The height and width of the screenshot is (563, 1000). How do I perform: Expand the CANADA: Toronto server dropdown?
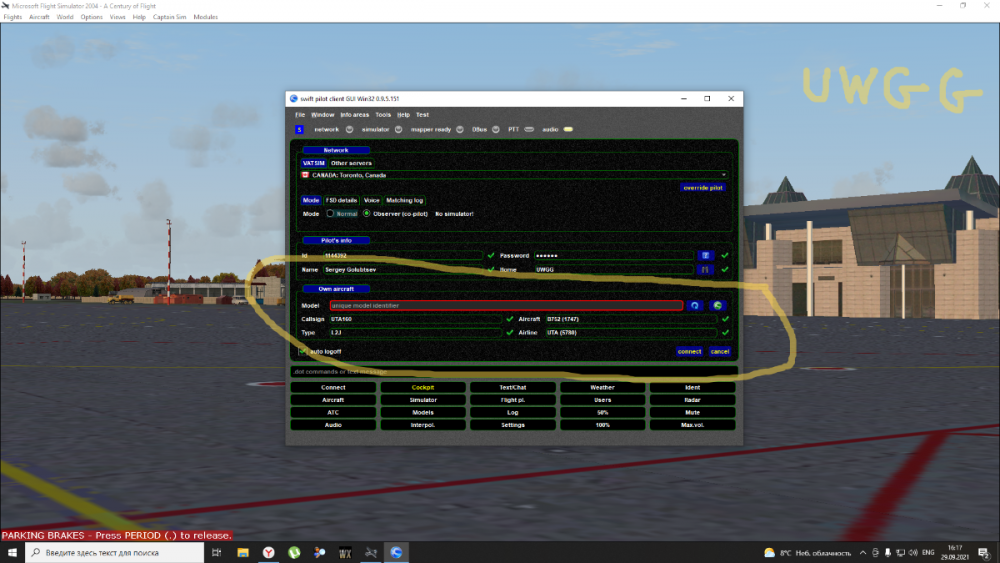tap(723, 175)
